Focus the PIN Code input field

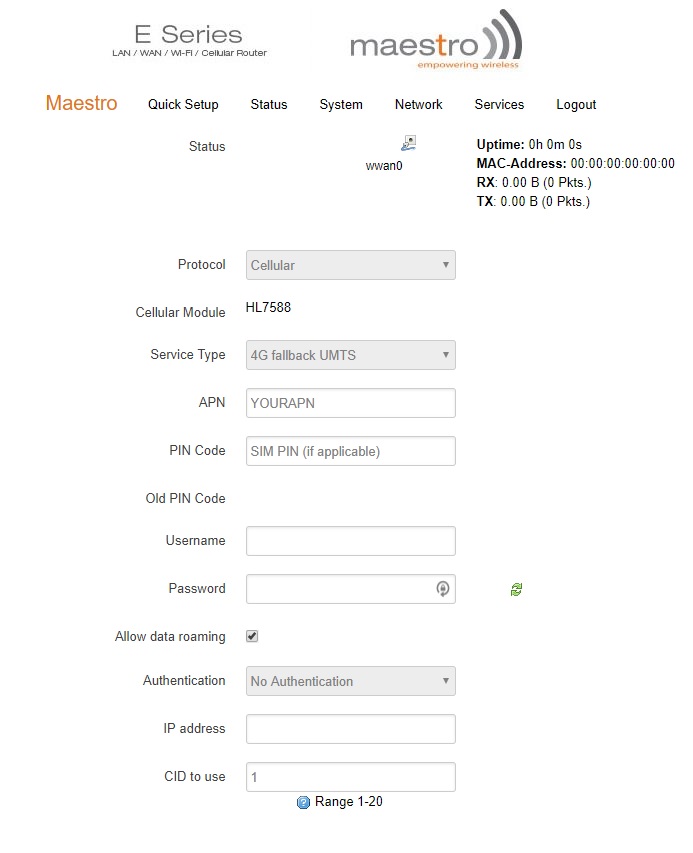(351, 451)
